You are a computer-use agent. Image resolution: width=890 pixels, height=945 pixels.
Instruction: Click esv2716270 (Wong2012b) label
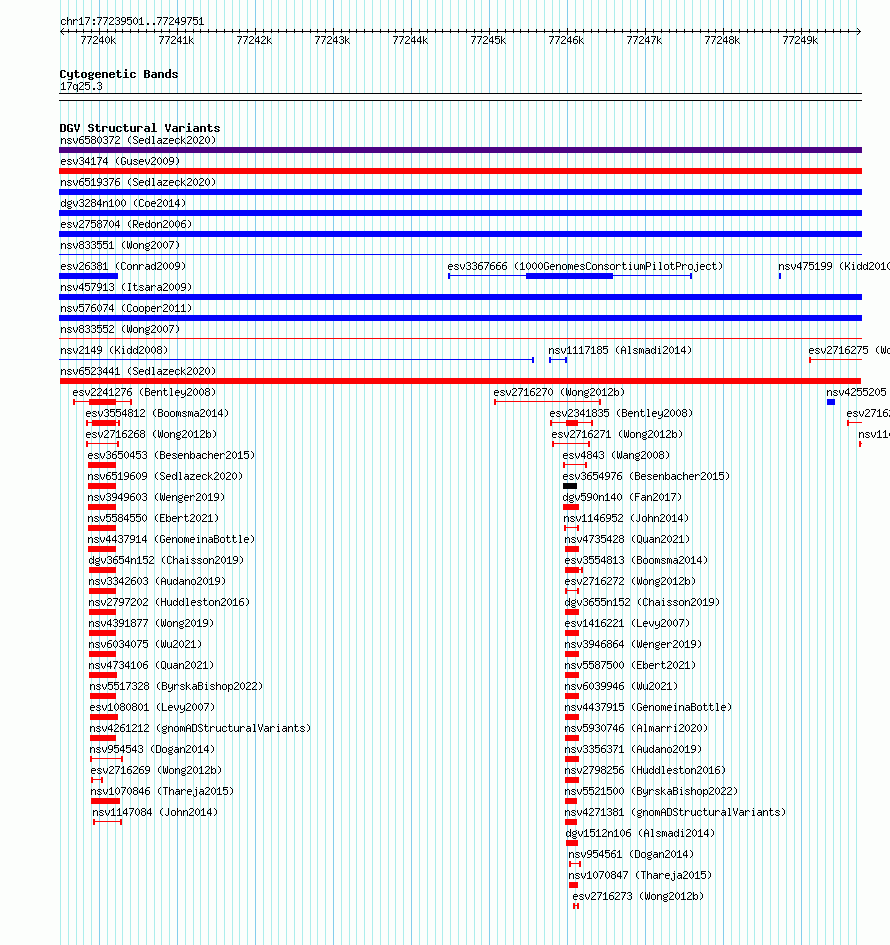(559, 392)
